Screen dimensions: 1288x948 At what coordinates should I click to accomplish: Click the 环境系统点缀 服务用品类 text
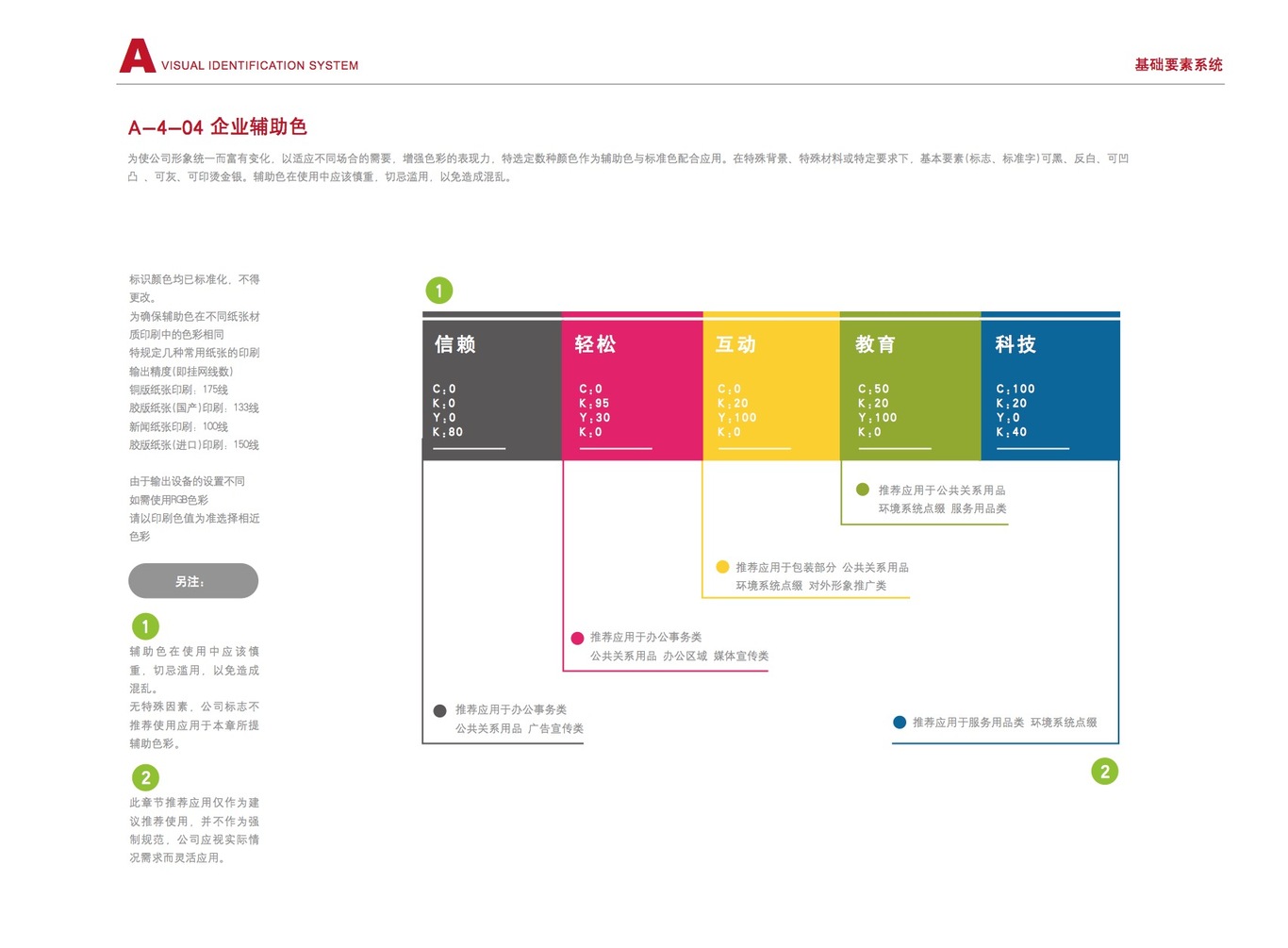click(x=943, y=508)
